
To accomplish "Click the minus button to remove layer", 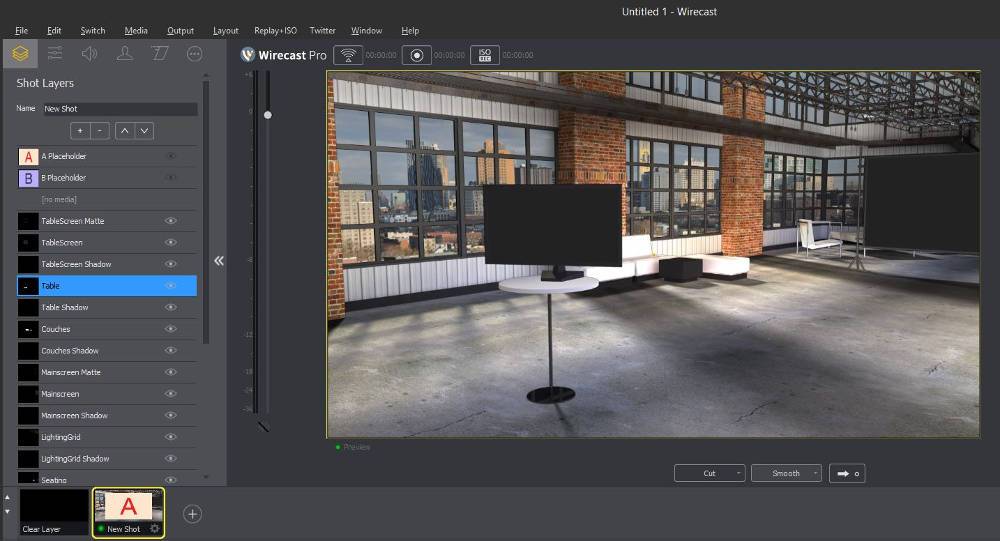I will point(101,131).
